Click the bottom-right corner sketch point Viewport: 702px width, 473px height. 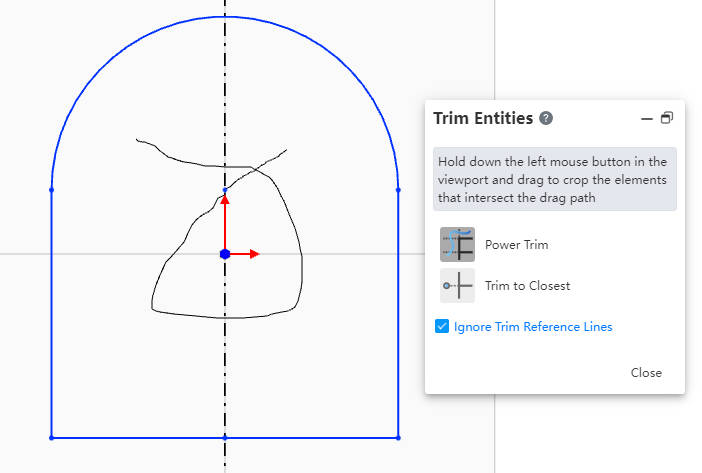coord(398,438)
